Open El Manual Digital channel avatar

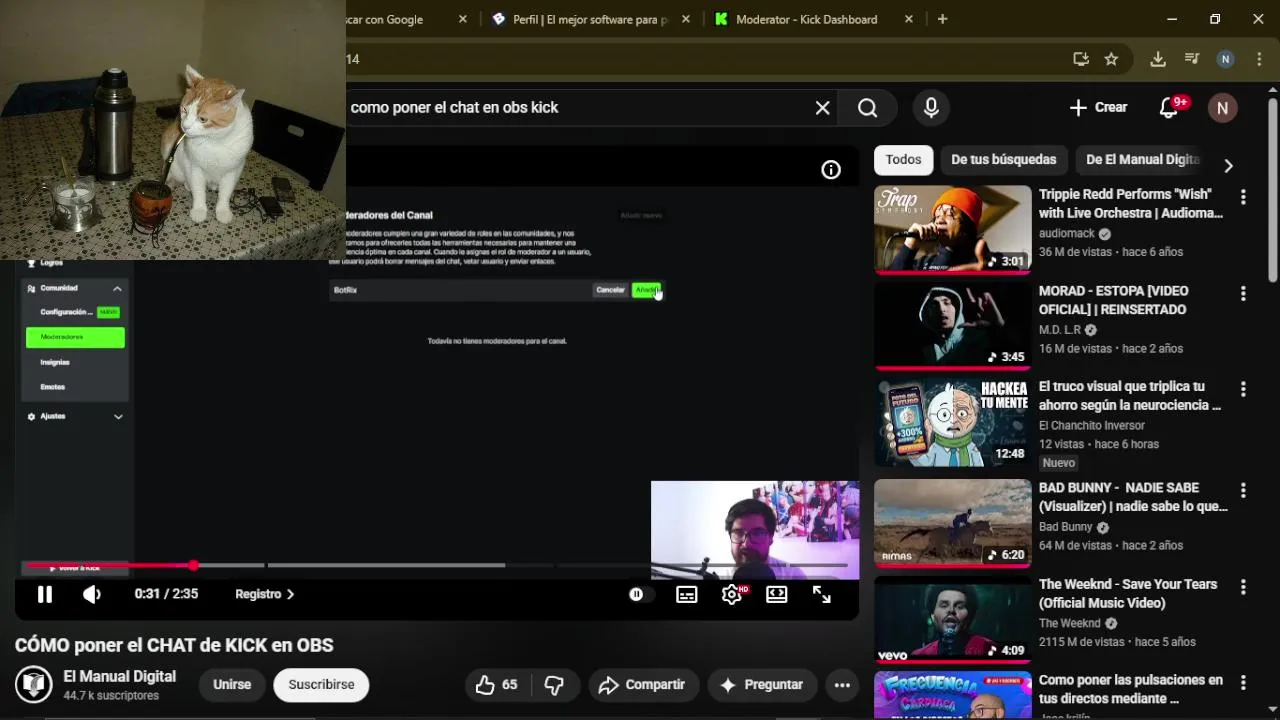pos(33,685)
